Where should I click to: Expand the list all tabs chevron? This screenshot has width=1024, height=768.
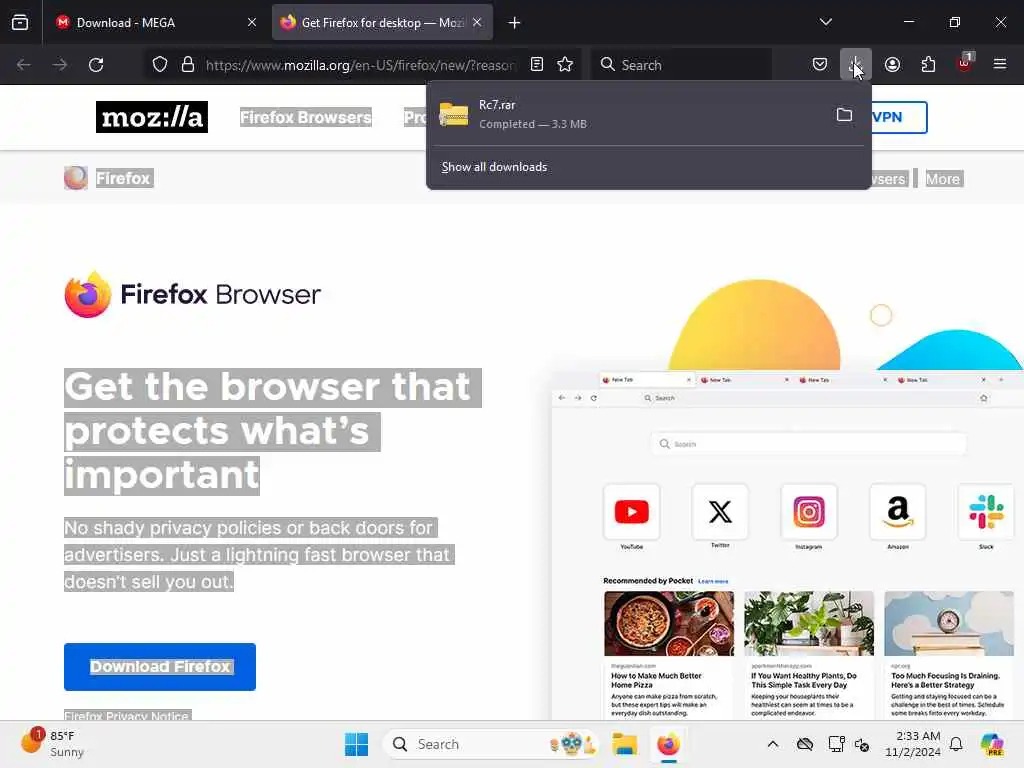tap(825, 22)
